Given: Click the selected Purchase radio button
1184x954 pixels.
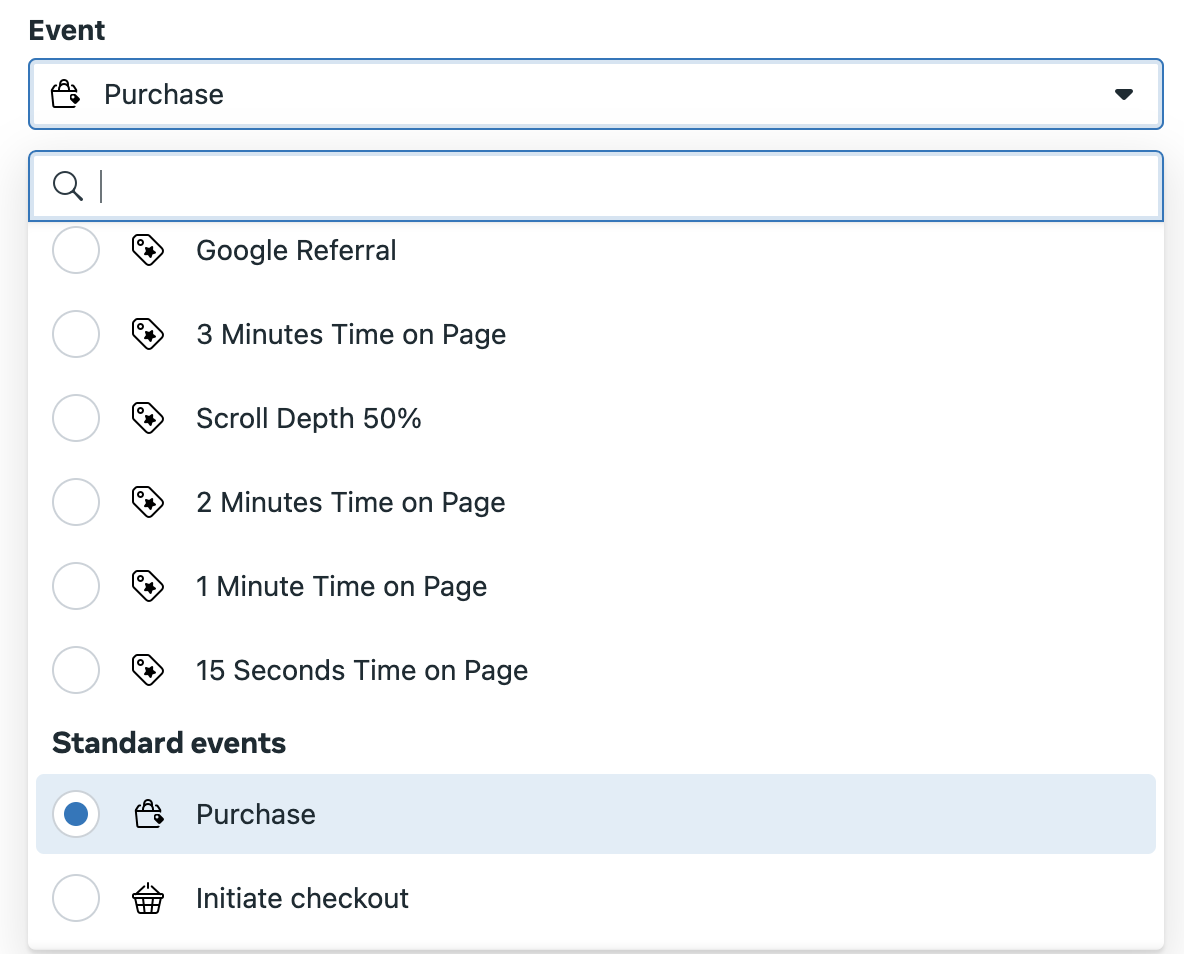Looking at the screenshot, I should (x=76, y=814).
